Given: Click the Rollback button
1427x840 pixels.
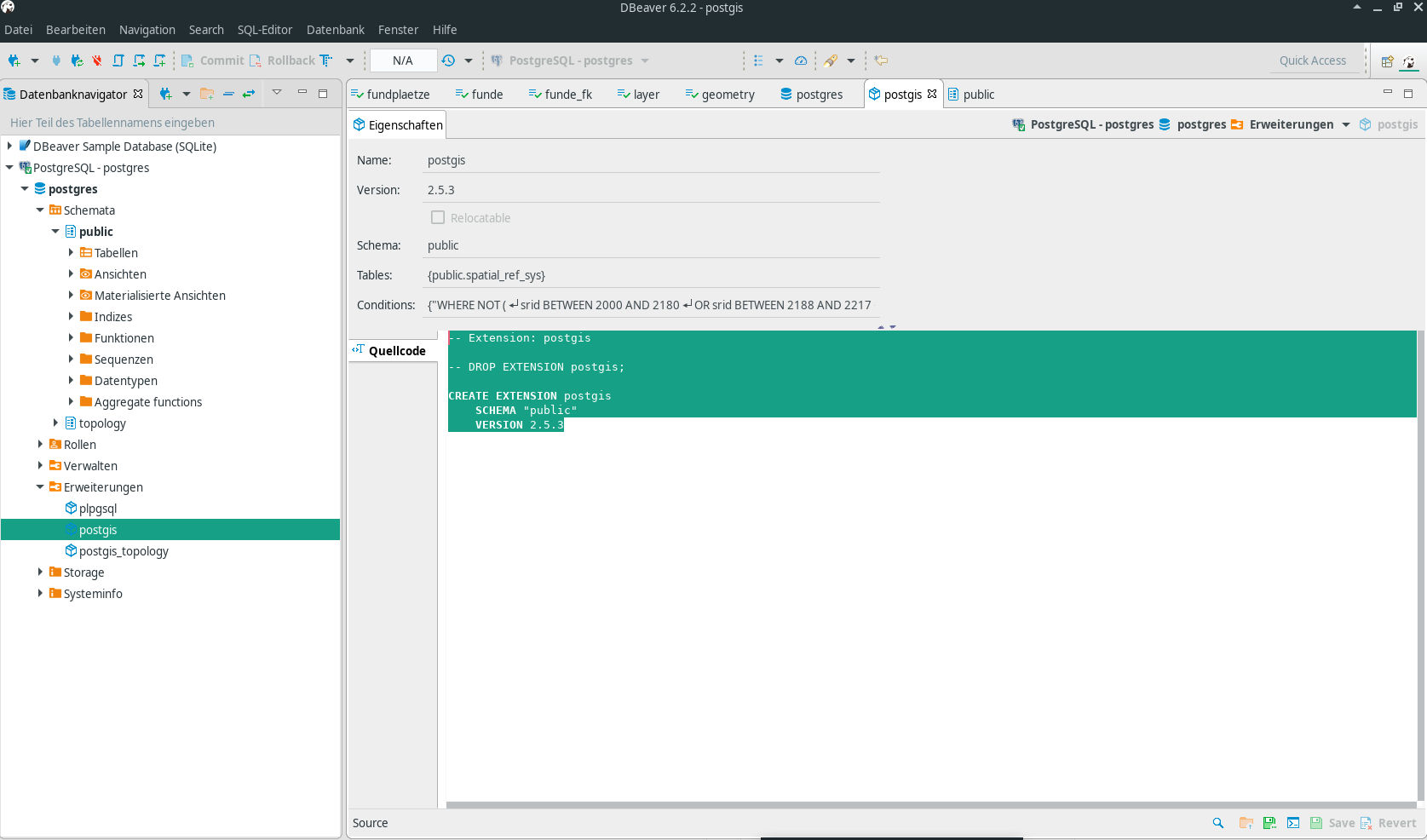Looking at the screenshot, I should click(282, 60).
